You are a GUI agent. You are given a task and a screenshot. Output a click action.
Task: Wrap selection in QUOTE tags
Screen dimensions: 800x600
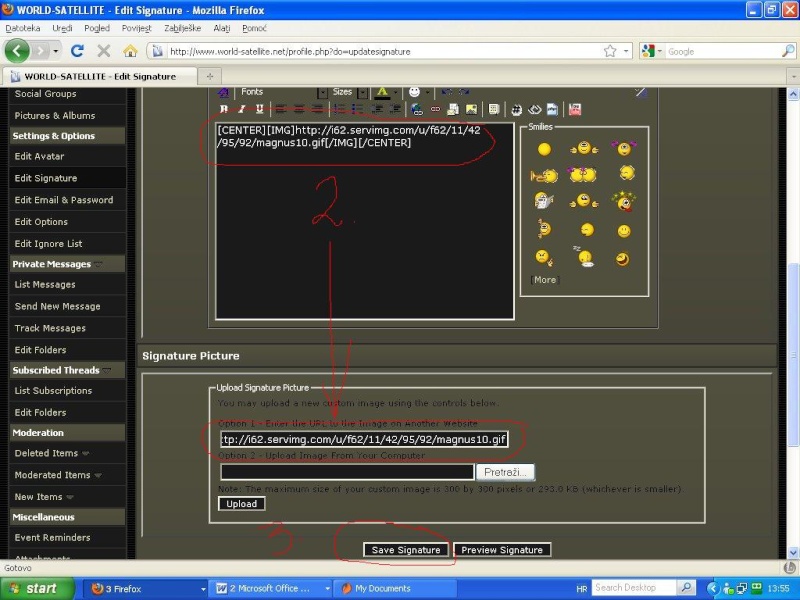point(493,109)
